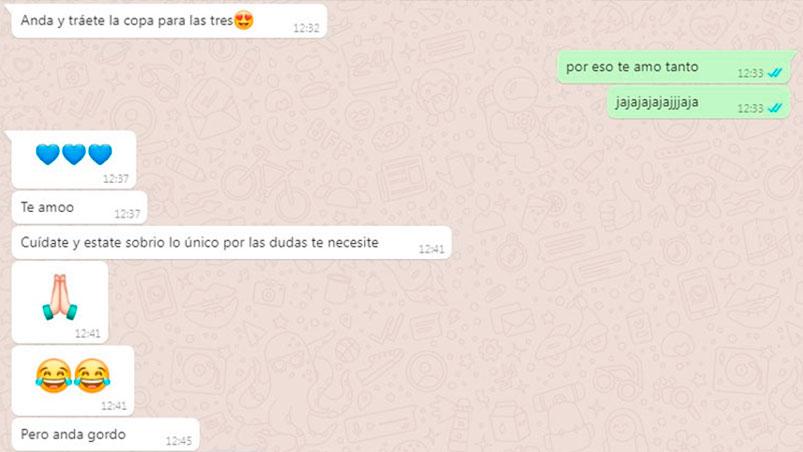Click the middle blue heart emoji
The width and height of the screenshot is (803, 452).
point(74,154)
